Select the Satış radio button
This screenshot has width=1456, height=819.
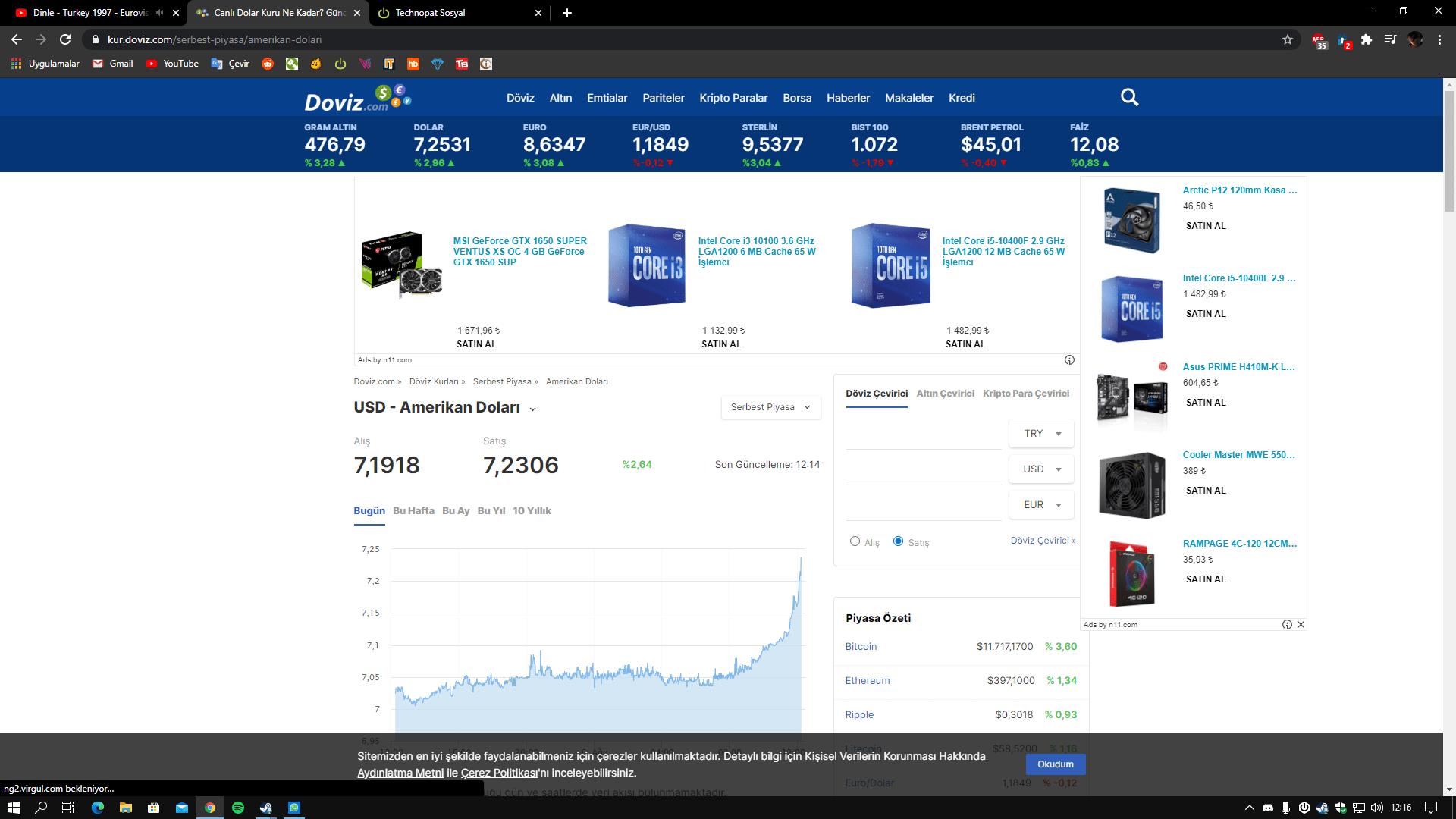[x=898, y=541]
